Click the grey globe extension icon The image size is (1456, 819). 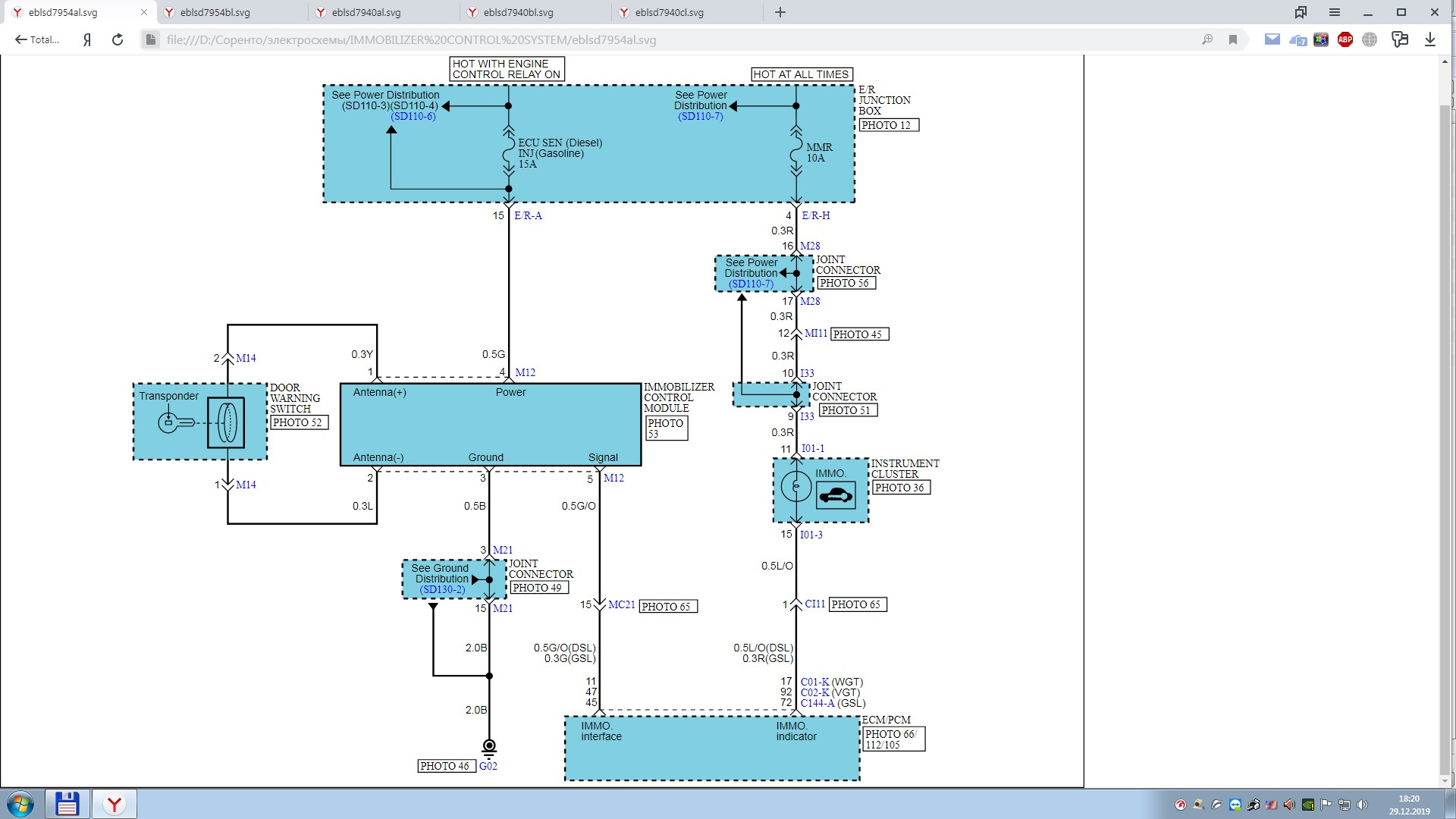(1370, 39)
